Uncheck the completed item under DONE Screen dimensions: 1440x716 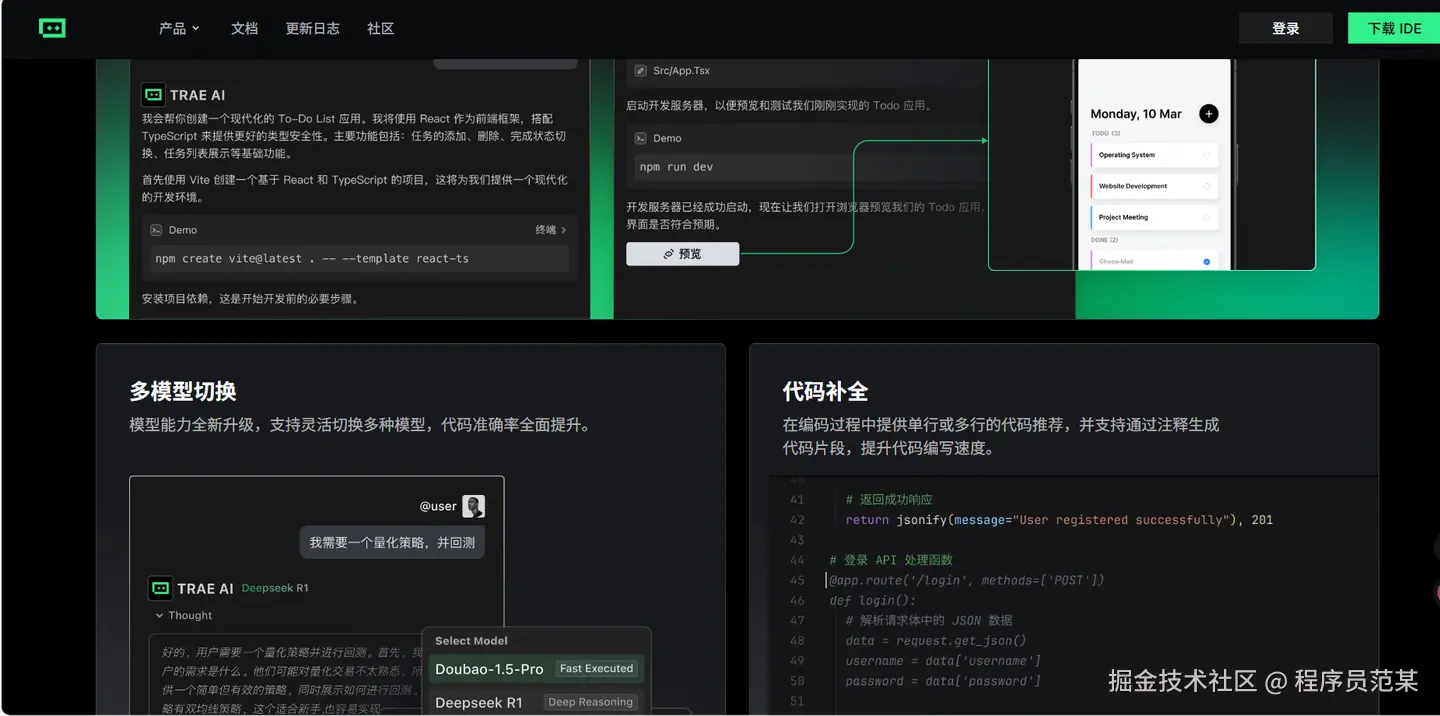pos(1206,261)
